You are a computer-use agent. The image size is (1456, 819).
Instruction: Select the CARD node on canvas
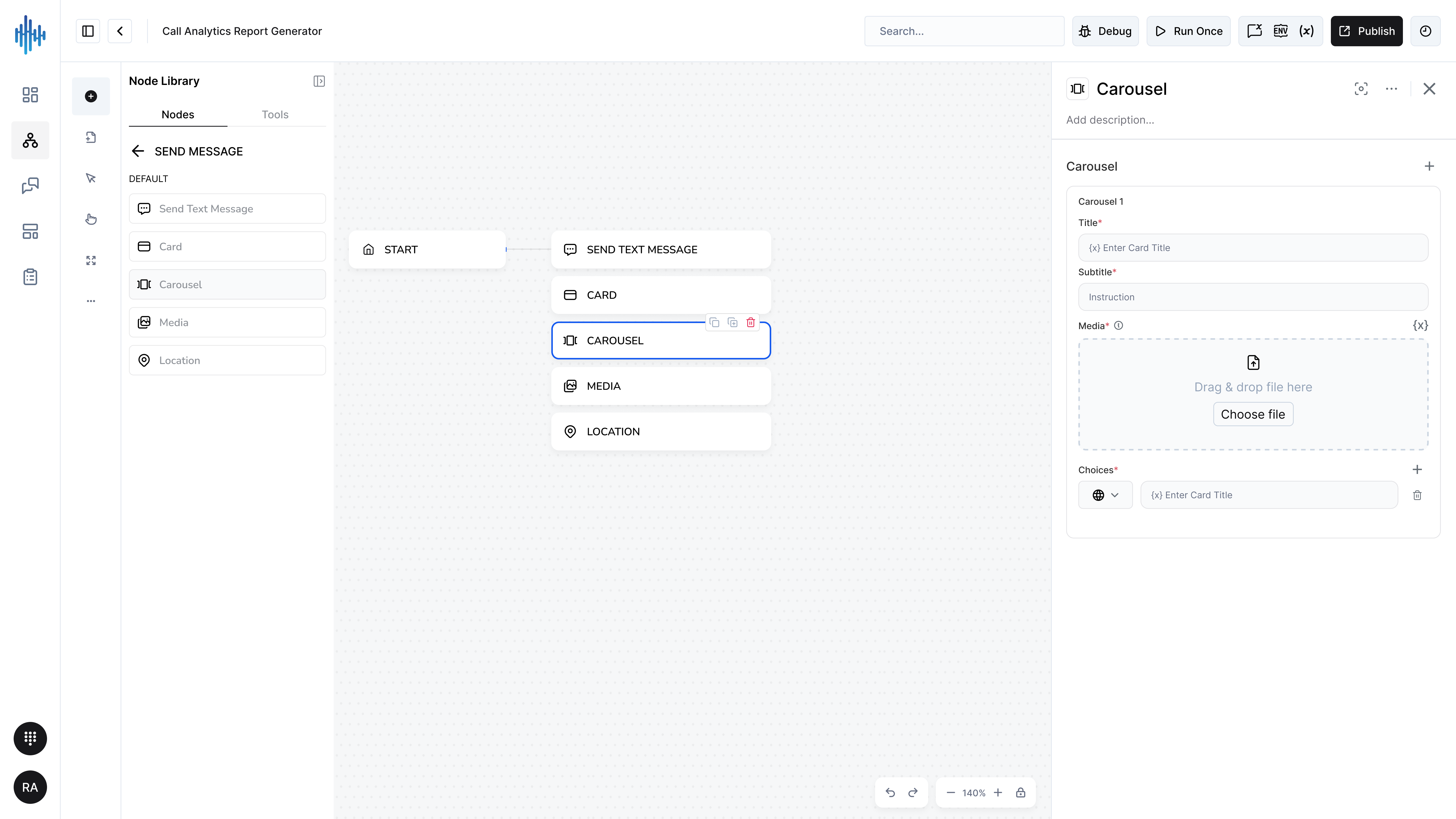click(661, 295)
